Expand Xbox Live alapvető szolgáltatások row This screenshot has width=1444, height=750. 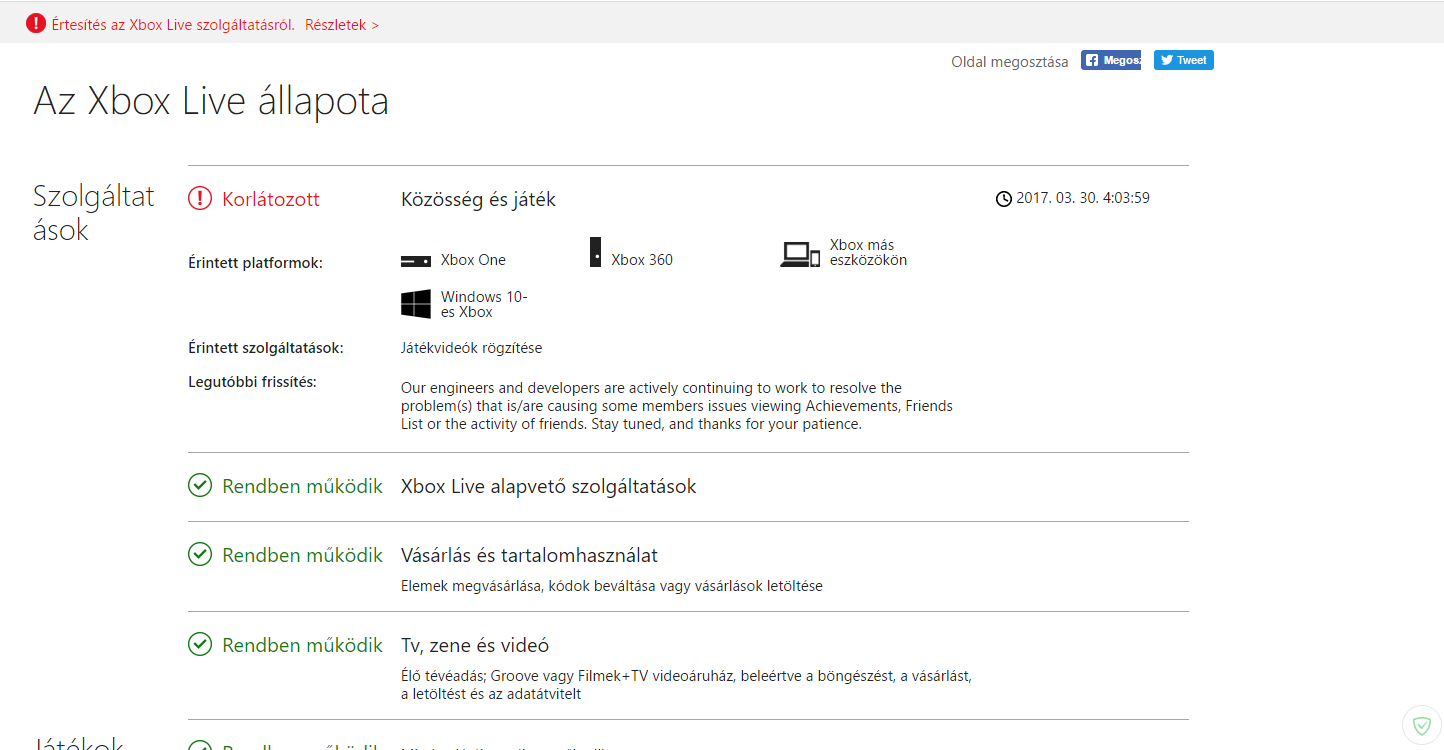tap(548, 487)
